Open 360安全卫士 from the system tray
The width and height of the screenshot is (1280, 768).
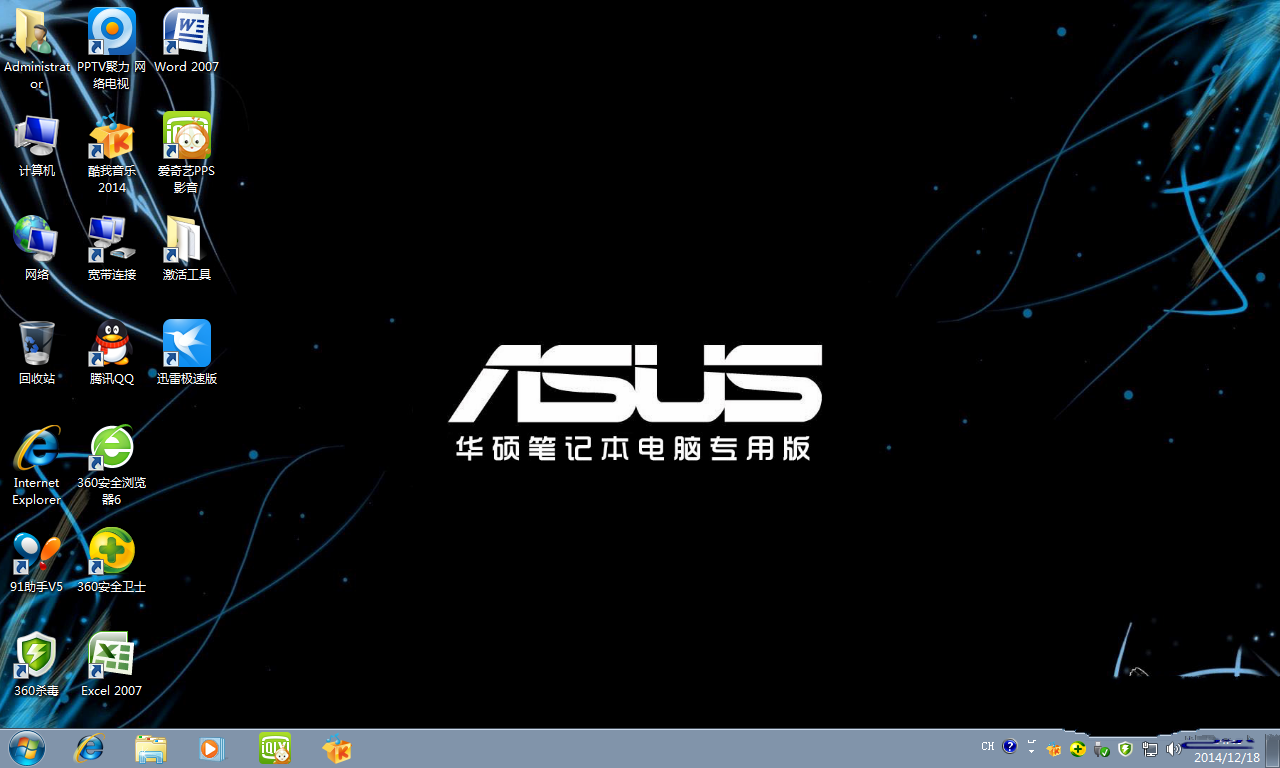(x=1078, y=748)
